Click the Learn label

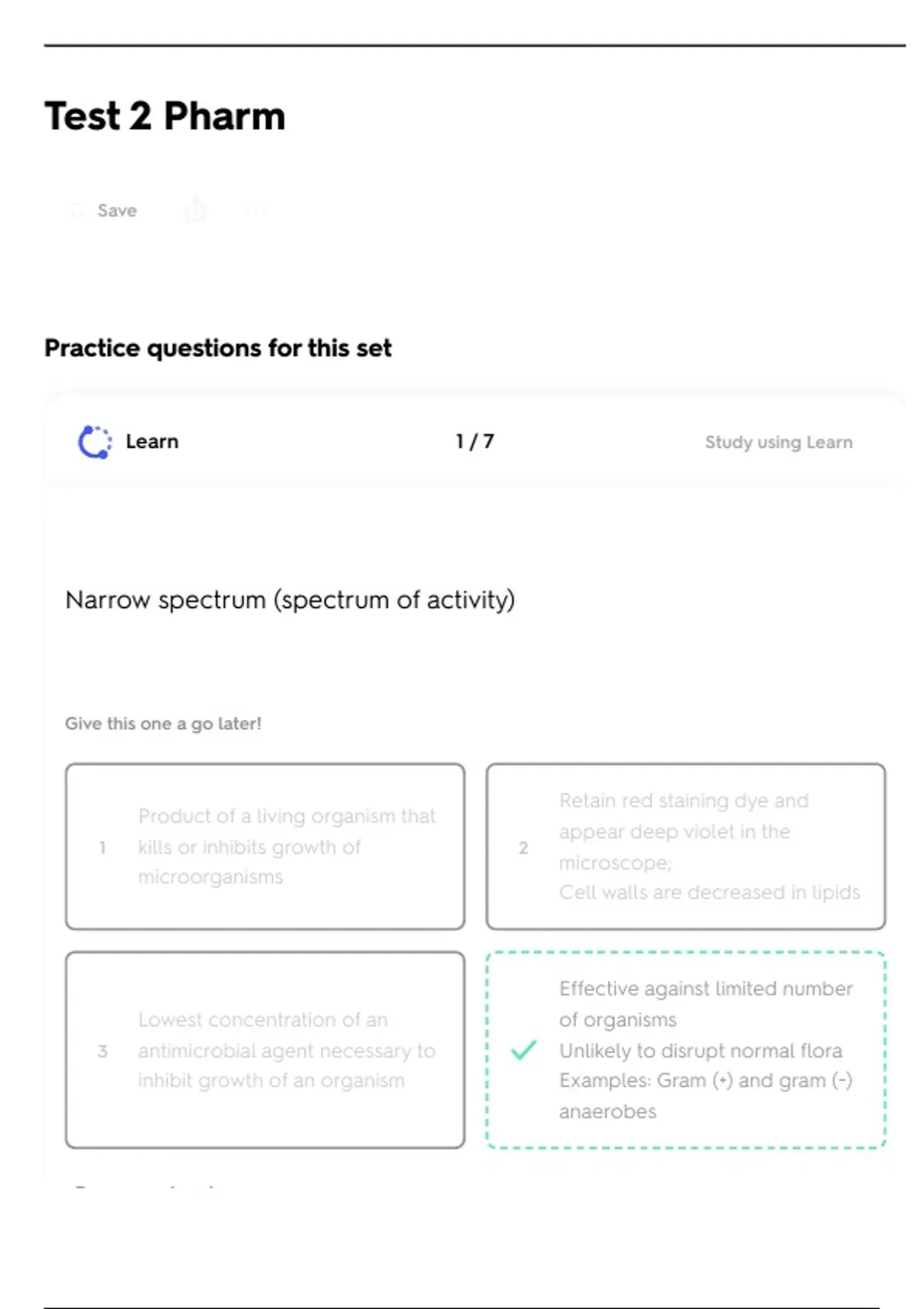[152, 441]
